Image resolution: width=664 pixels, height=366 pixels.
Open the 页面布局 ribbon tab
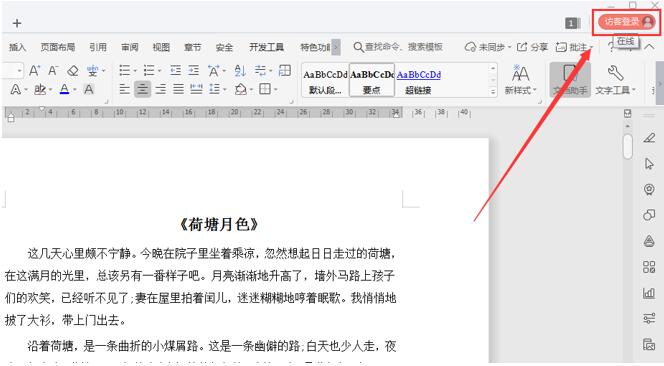click(58, 47)
